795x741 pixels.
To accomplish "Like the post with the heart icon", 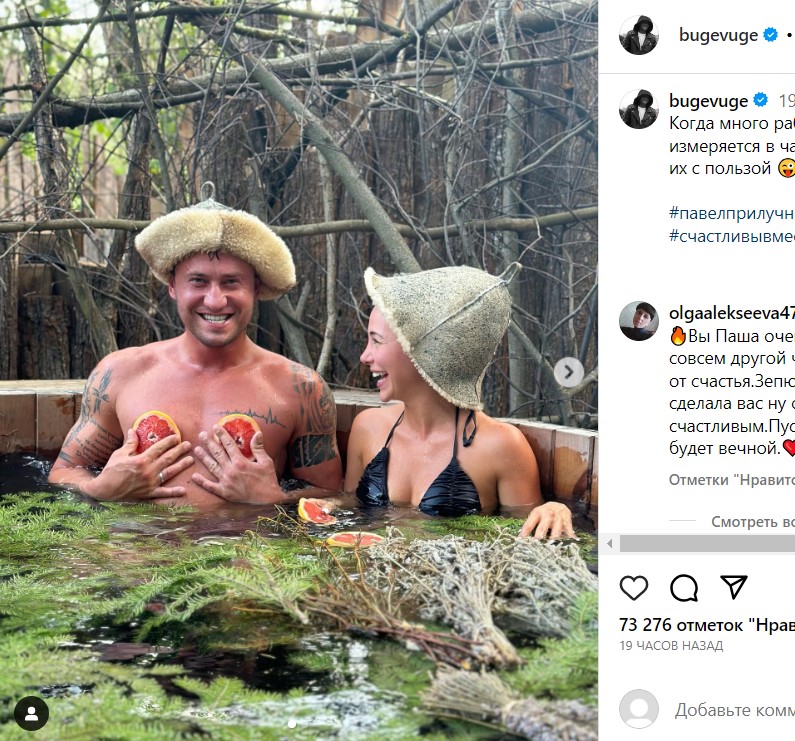I will coord(634,588).
